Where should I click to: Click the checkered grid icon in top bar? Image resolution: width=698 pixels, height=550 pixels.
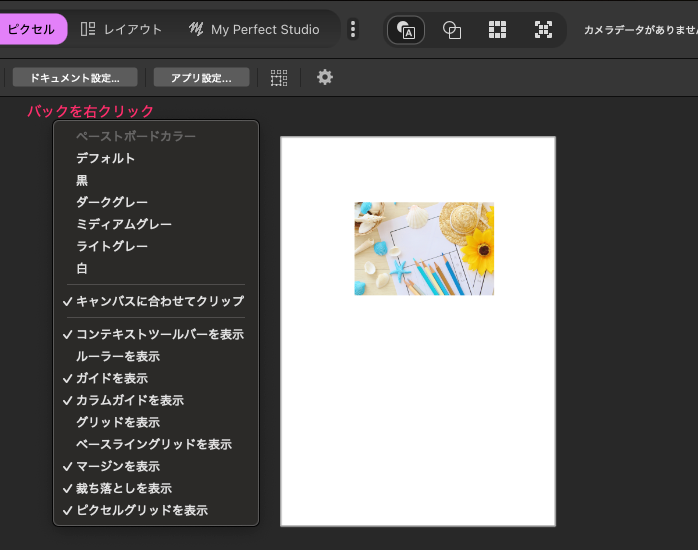point(497,30)
